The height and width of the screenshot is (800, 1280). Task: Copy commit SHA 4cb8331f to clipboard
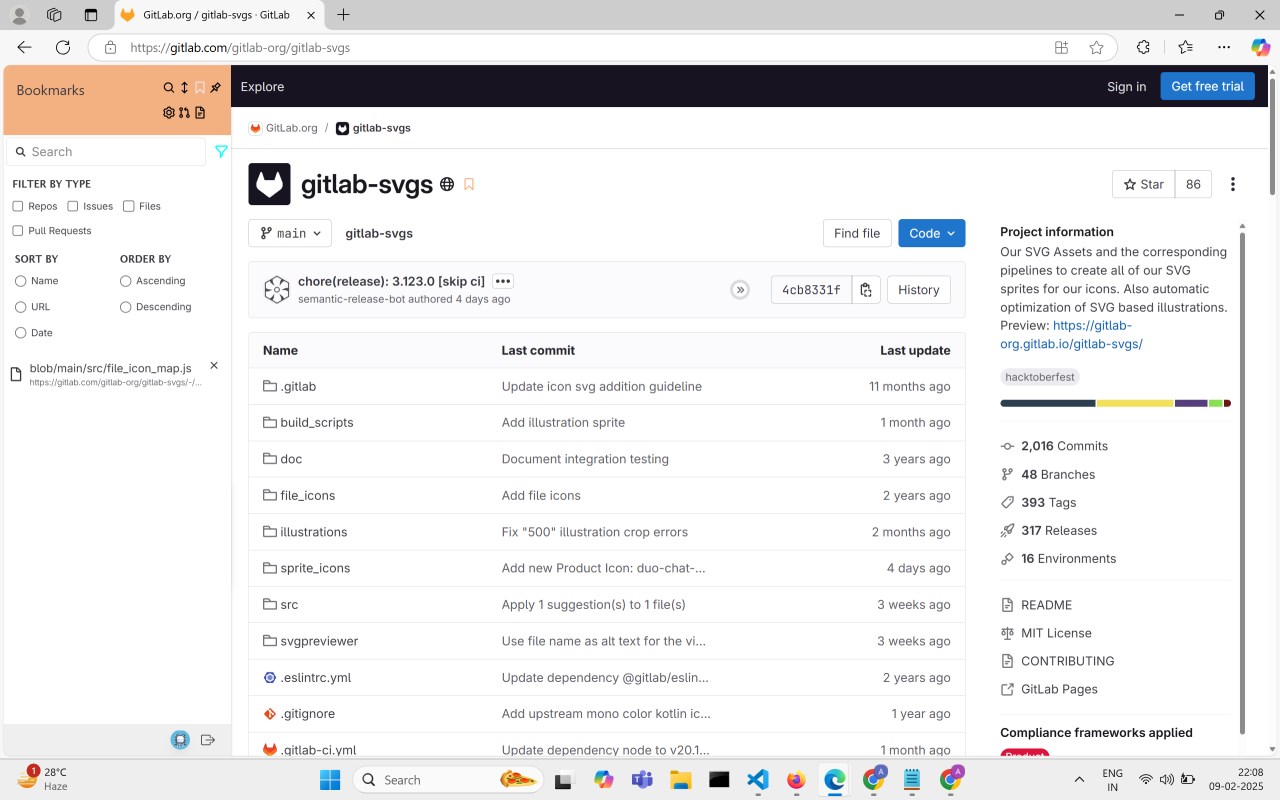coord(866,290)
